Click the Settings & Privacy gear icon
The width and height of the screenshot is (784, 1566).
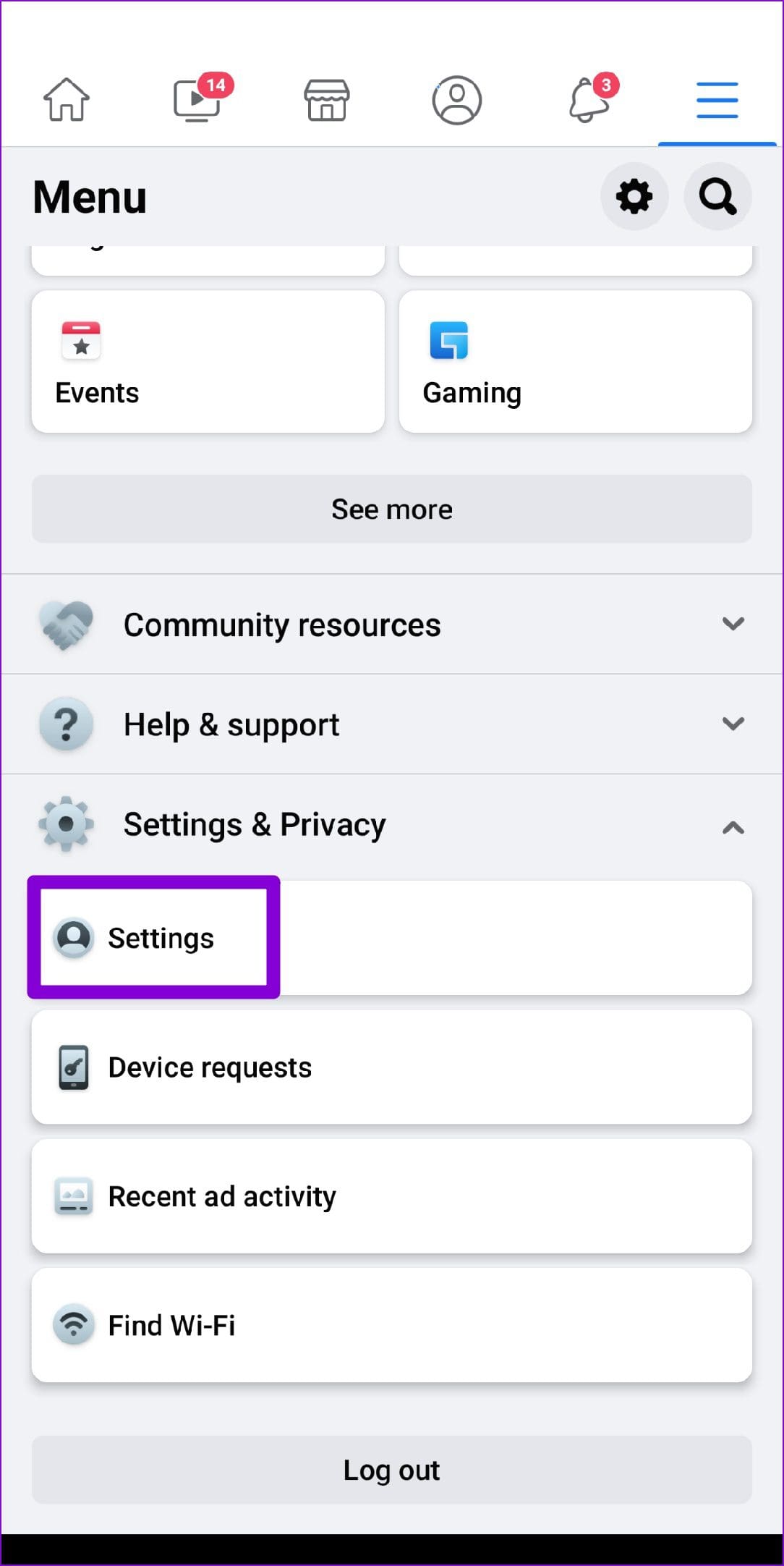[66, 824]
